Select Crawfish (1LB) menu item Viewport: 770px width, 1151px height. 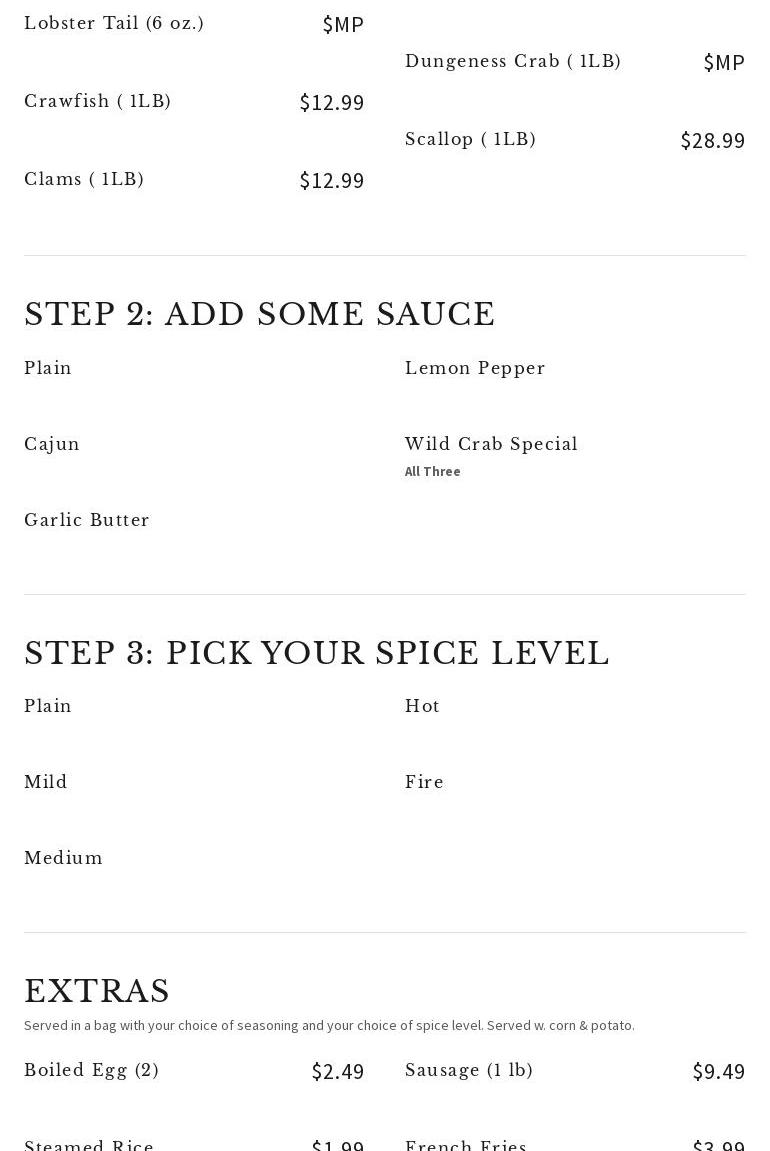pyautogui.click(x=98, y=102)
